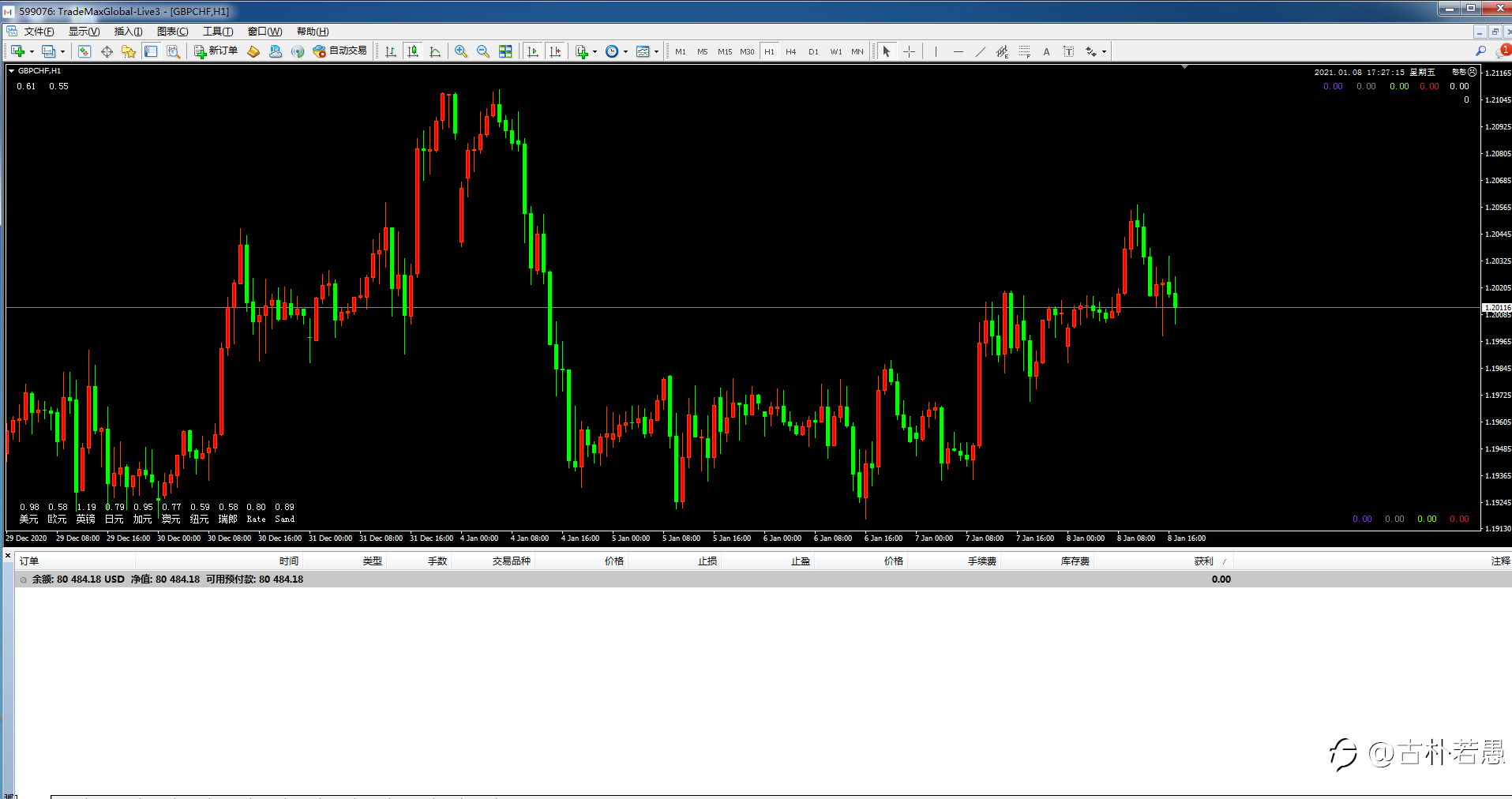Switch timeframe to D1
The width and height of the screenshot is (1512, 799).
(813, 51)
